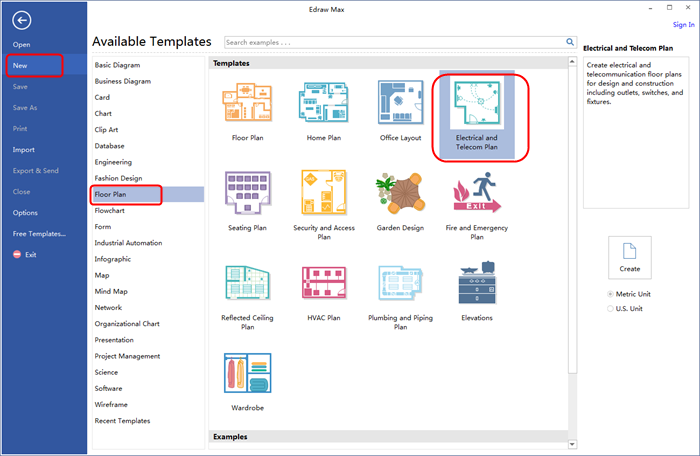This screenshot has width=700, height=456.
Task: Select the Floor Plan template icon
Action: coord(247,103)
